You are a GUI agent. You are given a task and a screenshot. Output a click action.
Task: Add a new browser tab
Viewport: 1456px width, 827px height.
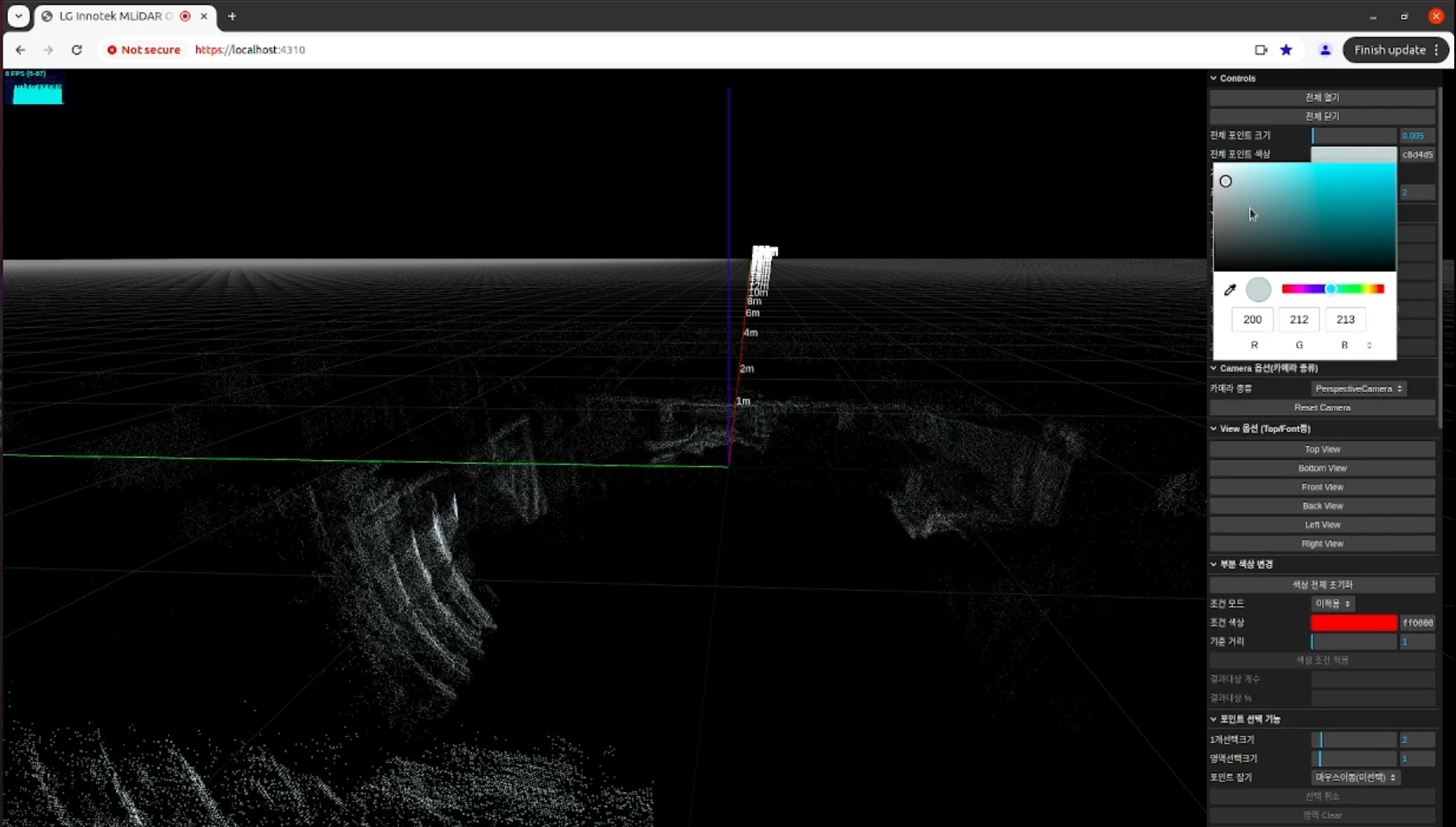coord(232,16)
